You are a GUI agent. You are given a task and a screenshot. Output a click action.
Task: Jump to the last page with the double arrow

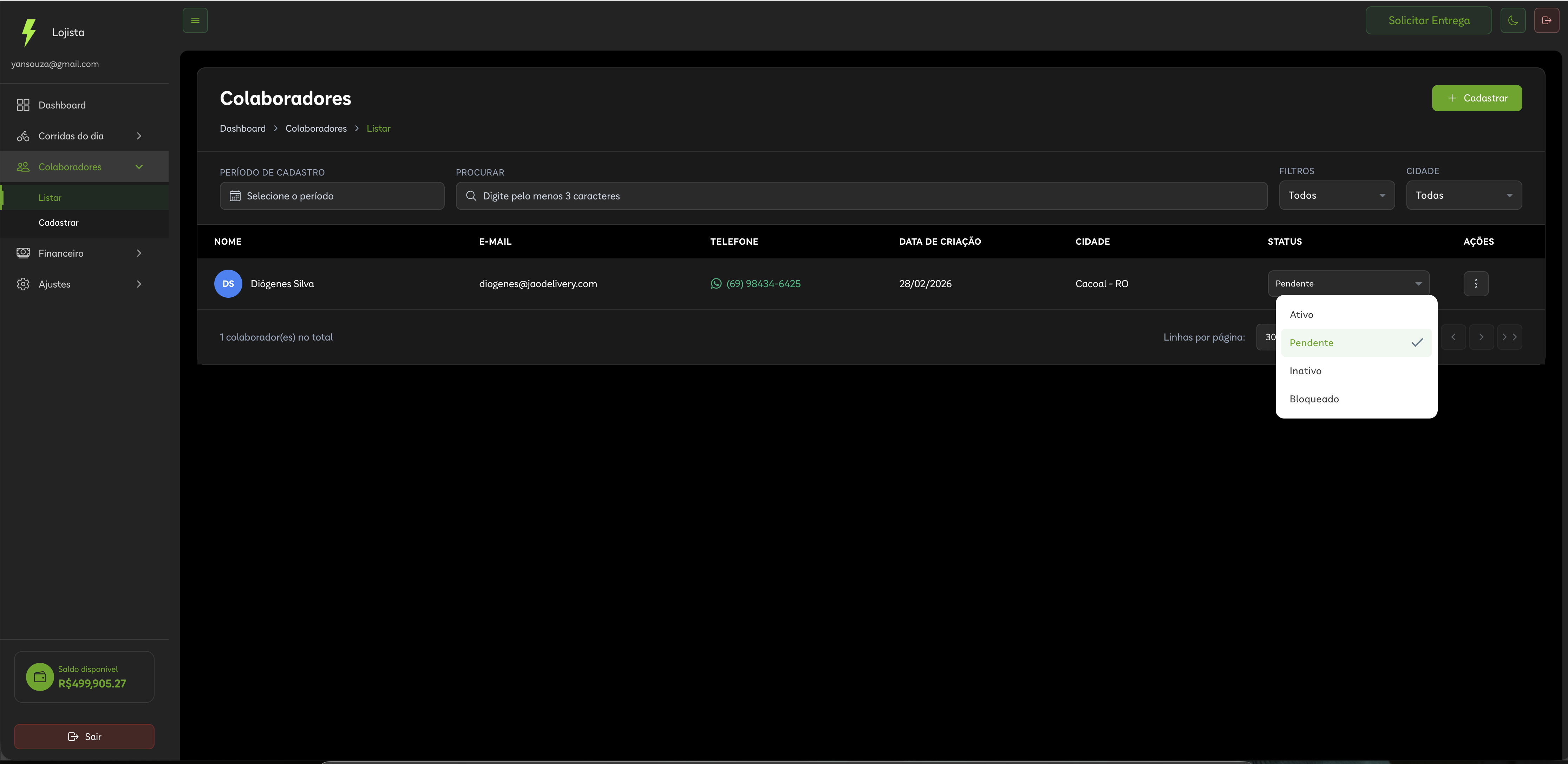[1509, 337]
